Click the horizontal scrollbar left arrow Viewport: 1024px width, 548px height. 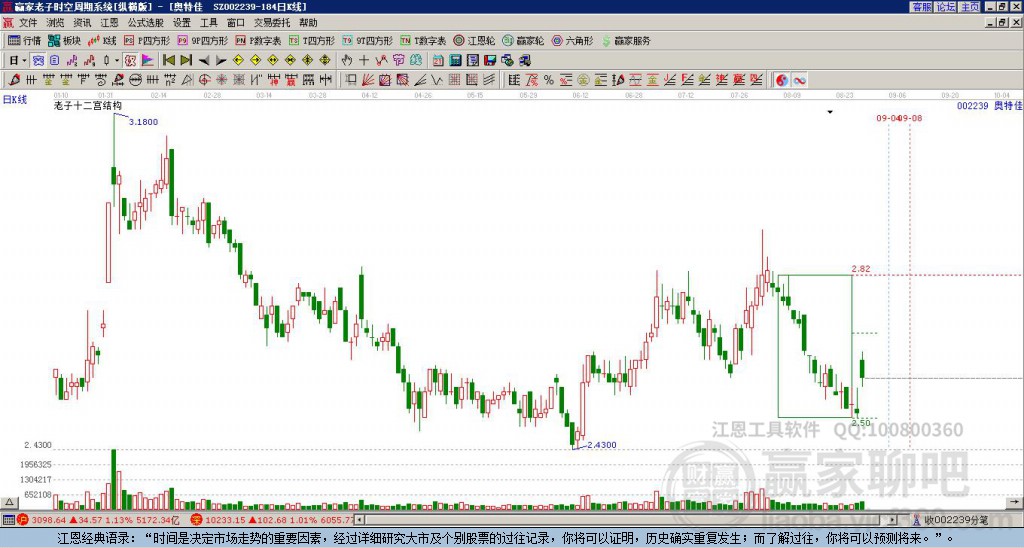359,520
